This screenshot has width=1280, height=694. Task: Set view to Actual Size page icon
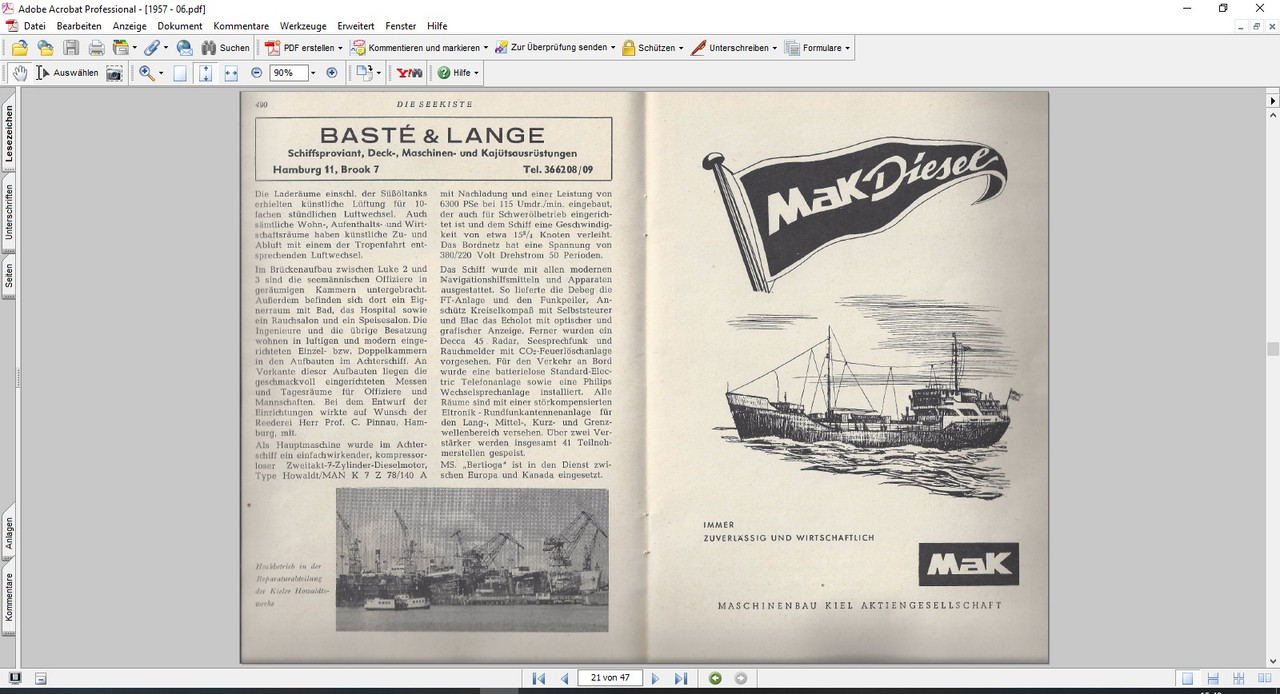[x=180, y=73]
